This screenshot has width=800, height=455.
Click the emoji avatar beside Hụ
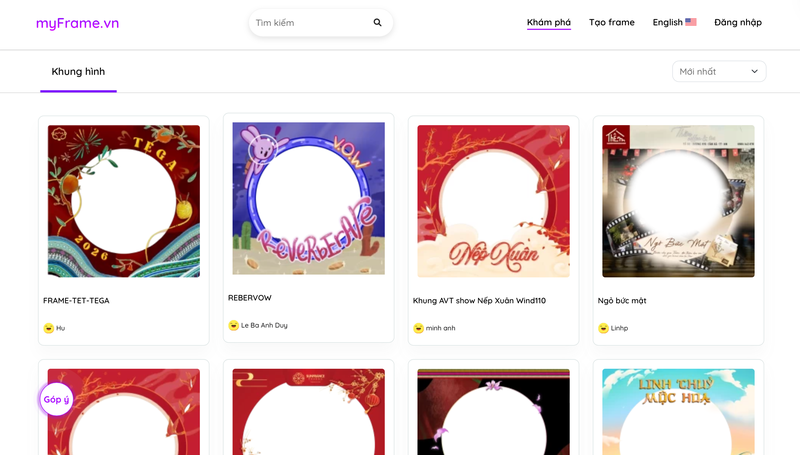click(x=49, y=328)
